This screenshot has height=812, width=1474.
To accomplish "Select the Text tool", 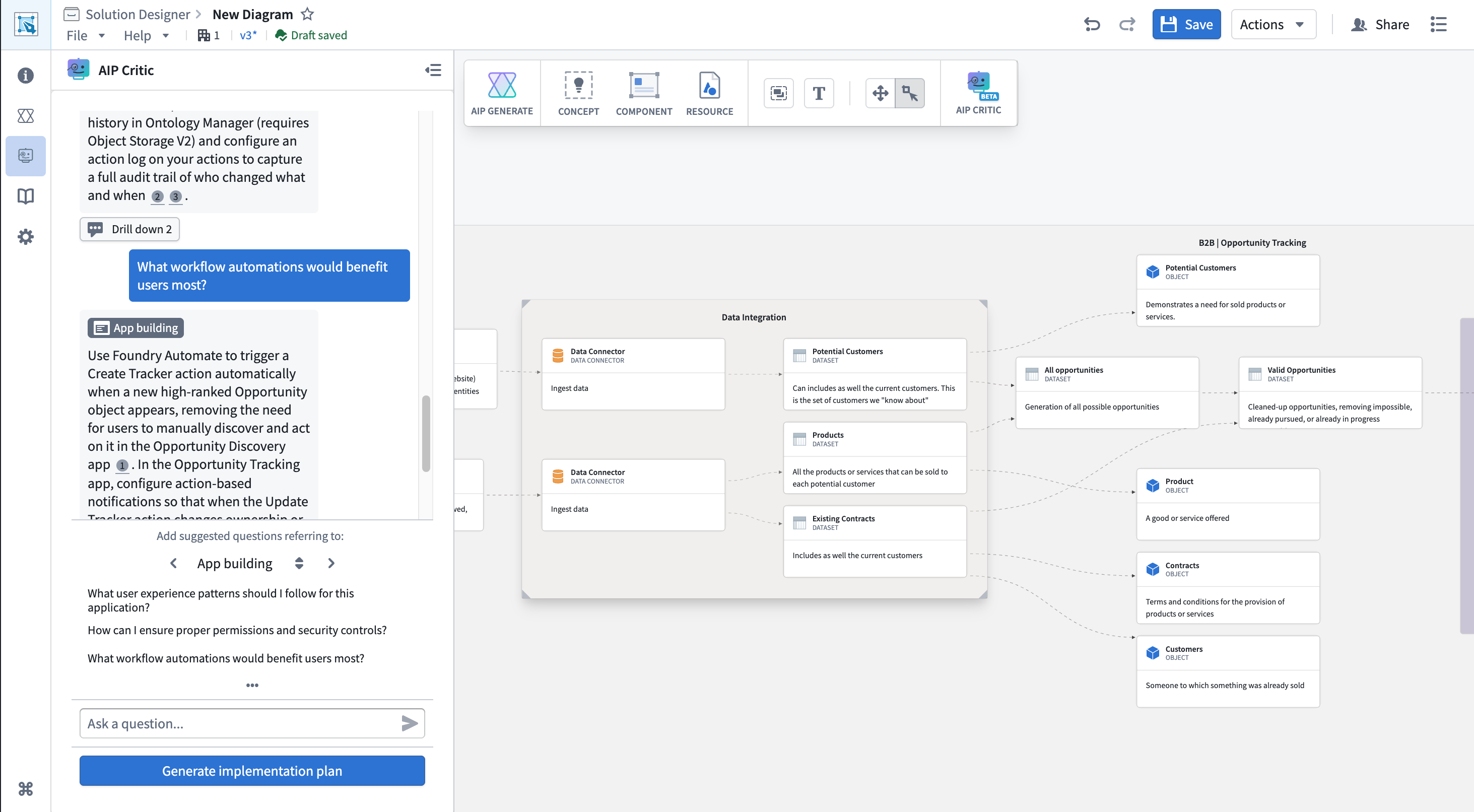I will 818,93.
